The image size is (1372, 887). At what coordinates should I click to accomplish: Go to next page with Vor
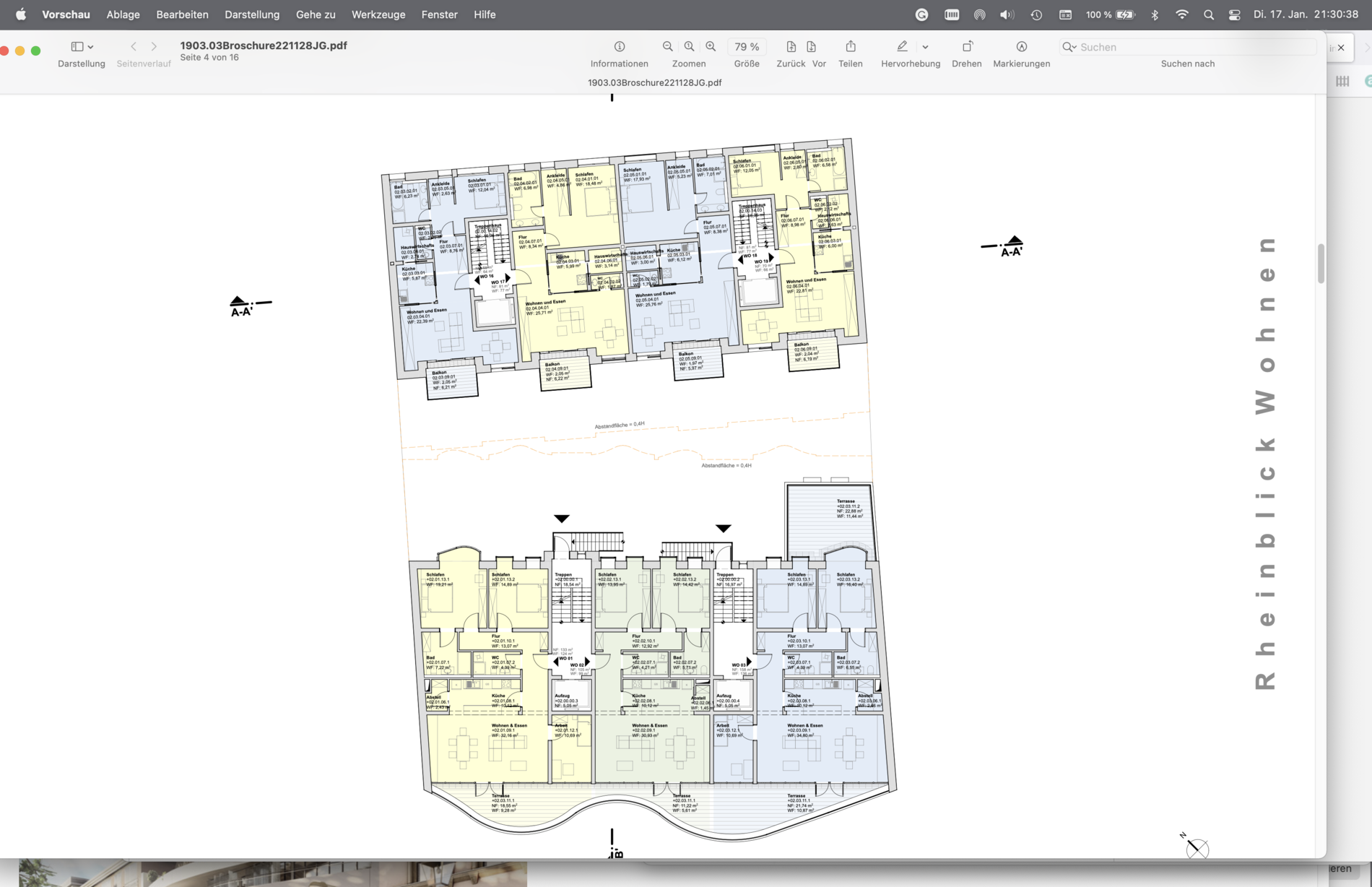(x=812, y=46)
